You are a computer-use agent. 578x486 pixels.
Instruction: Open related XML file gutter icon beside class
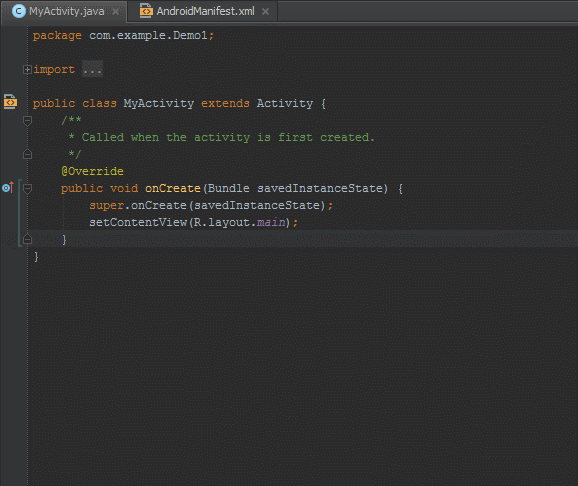point(10,102)
